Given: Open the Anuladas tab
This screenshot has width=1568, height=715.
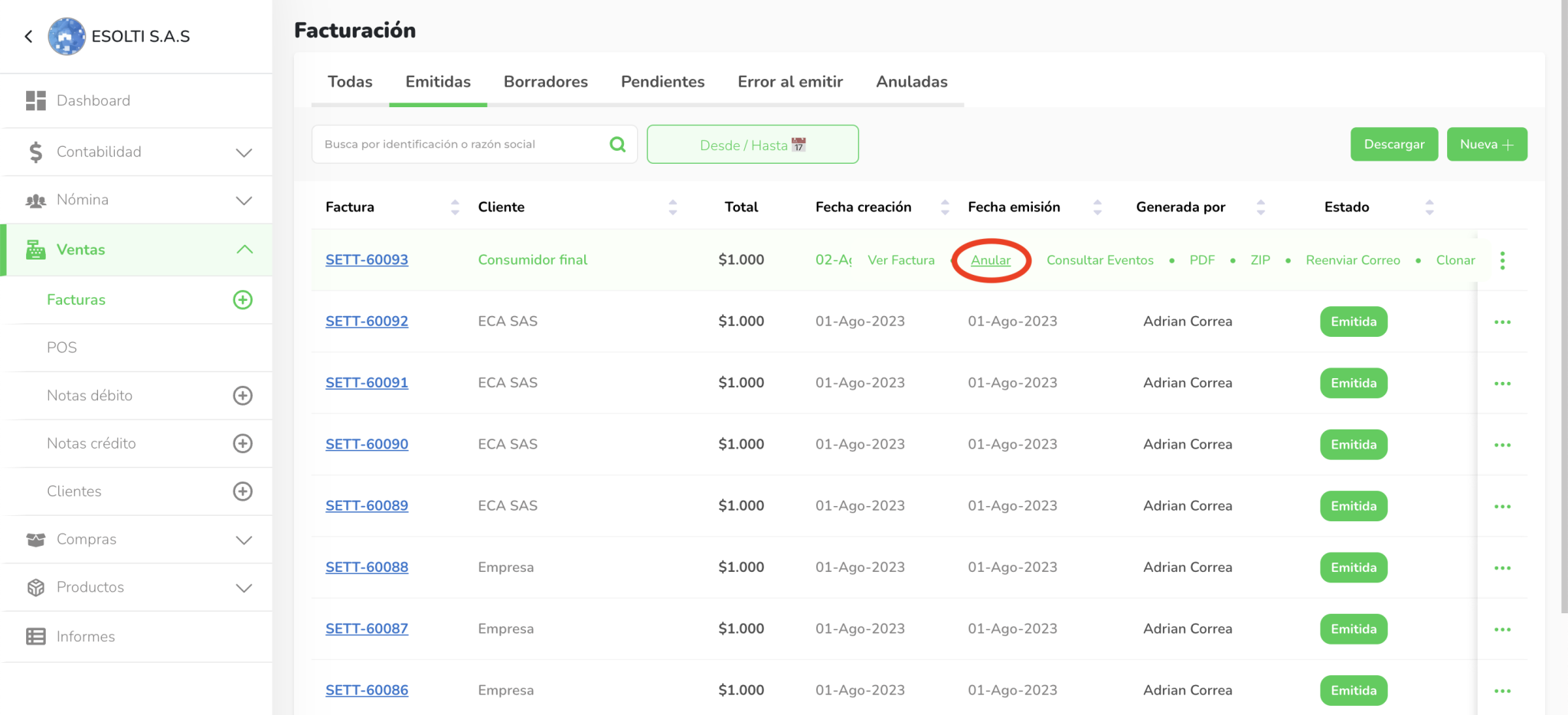Looking at the screenshot, I should [x=911, y=82].
